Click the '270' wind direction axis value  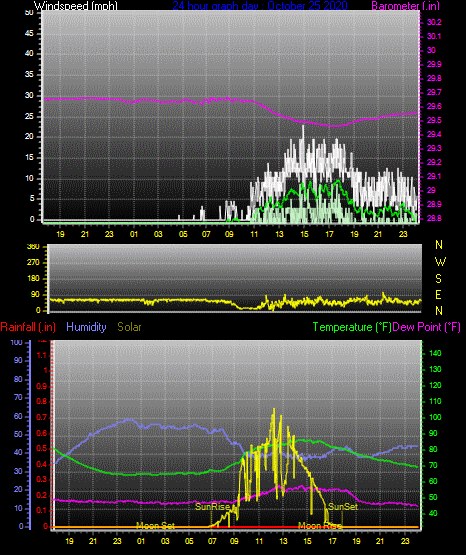[33, 263]
